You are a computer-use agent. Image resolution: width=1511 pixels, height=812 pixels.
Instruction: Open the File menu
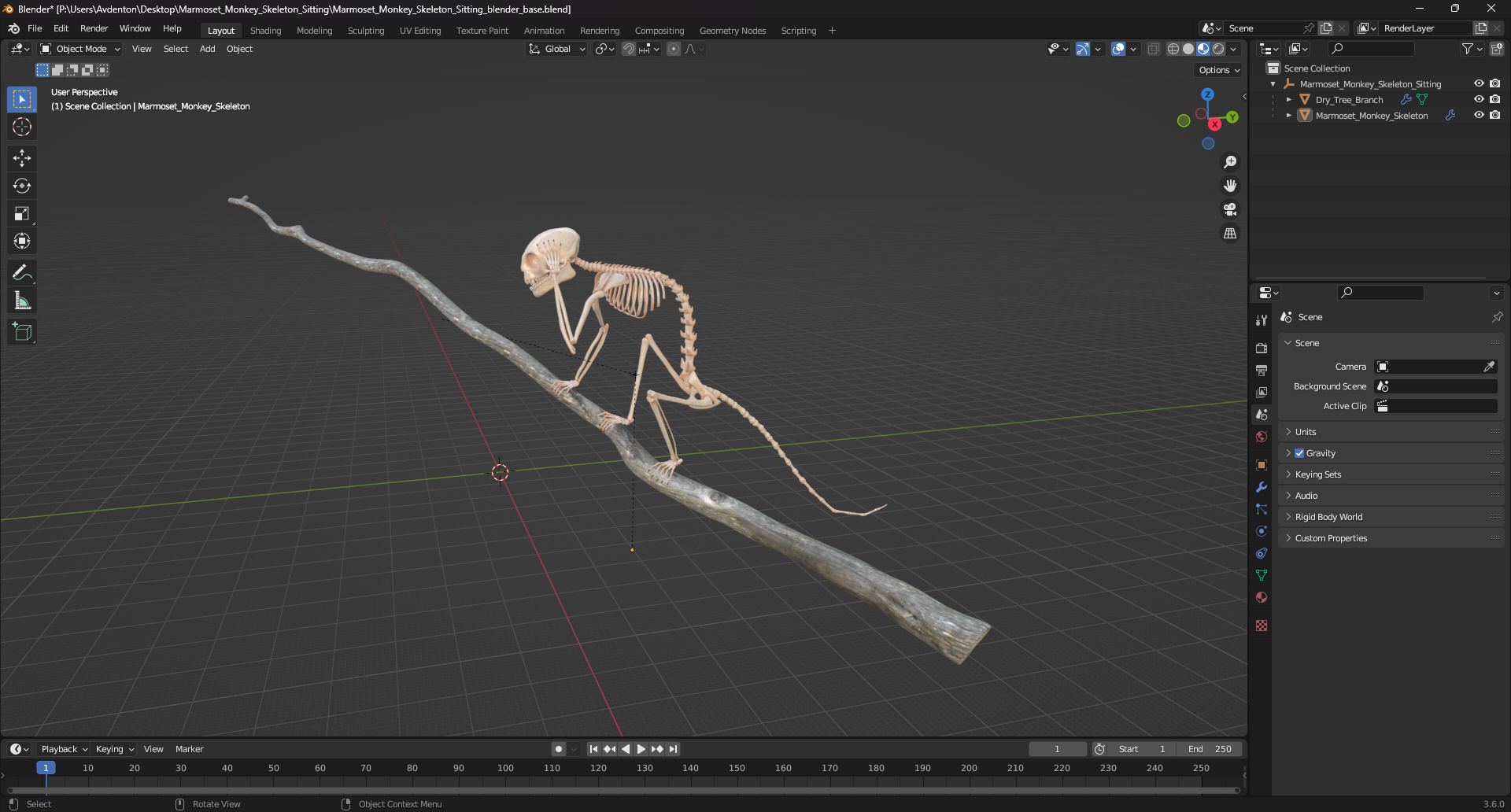pyautogui.click(x=35, y=28)
